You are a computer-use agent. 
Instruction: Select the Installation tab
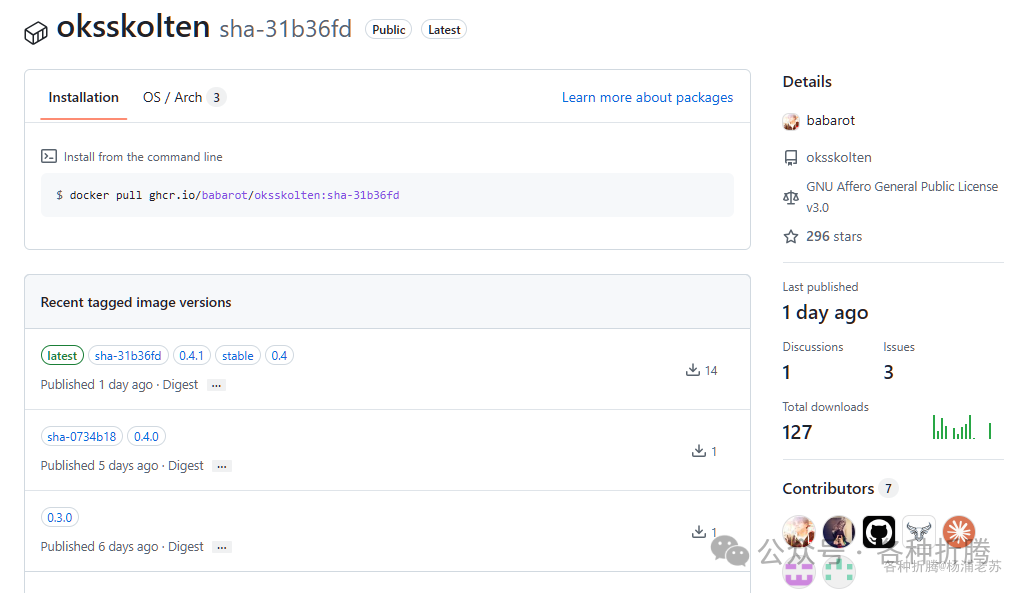[x=83, y=97]
